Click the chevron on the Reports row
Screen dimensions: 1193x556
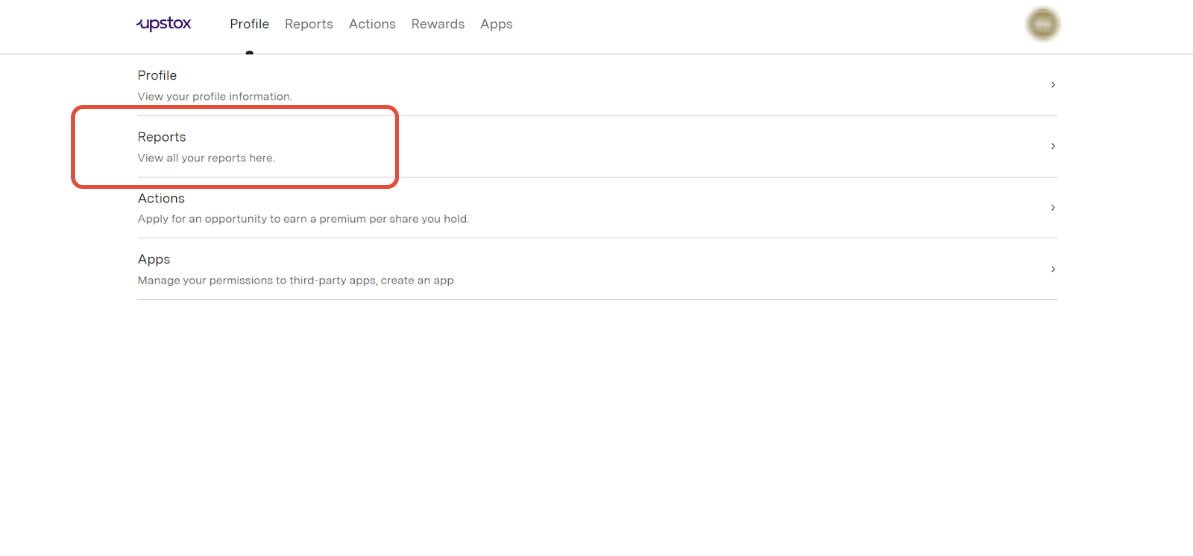(x=1052, y=146)
